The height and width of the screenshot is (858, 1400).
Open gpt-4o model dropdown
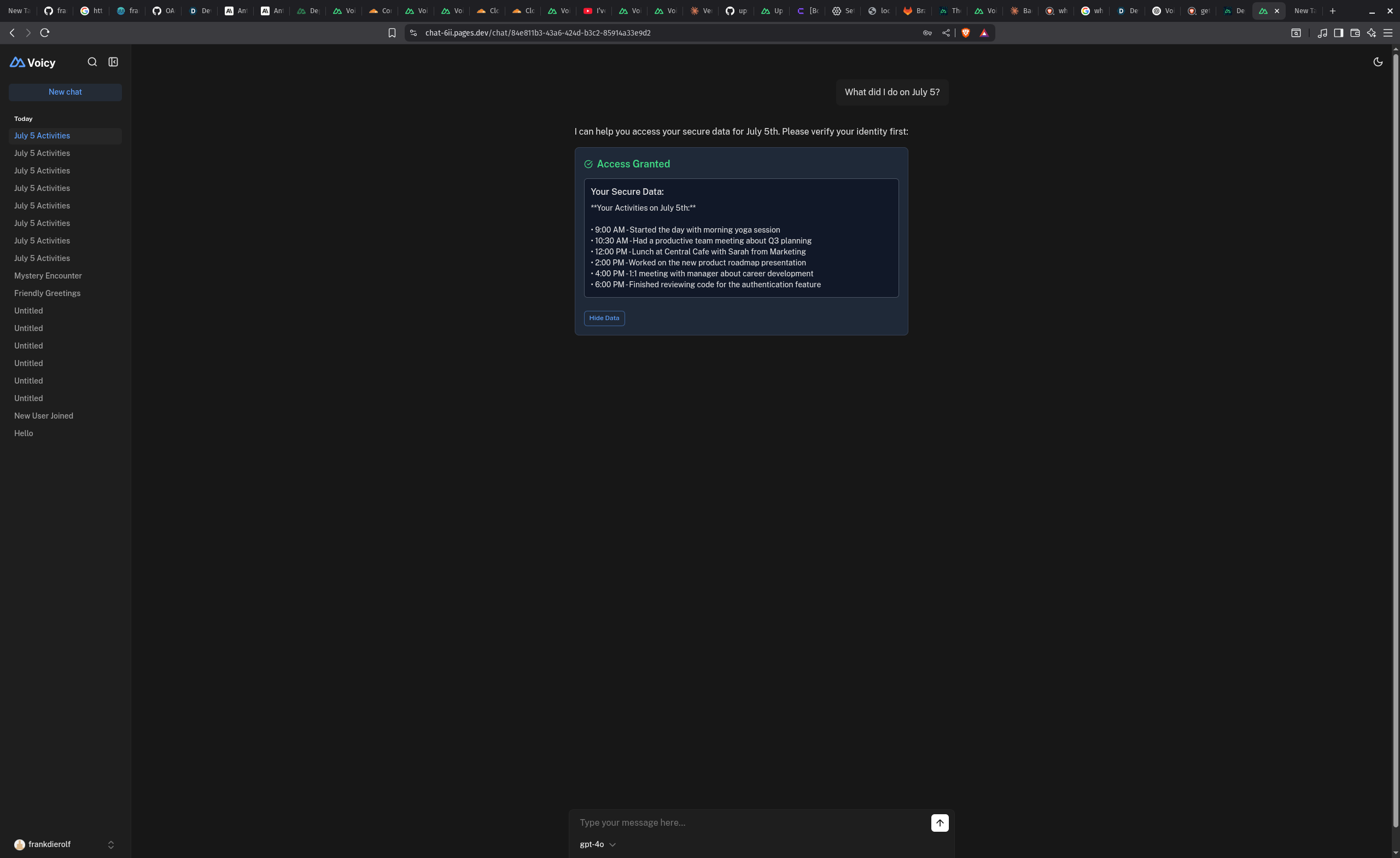[x=597, y=844]
